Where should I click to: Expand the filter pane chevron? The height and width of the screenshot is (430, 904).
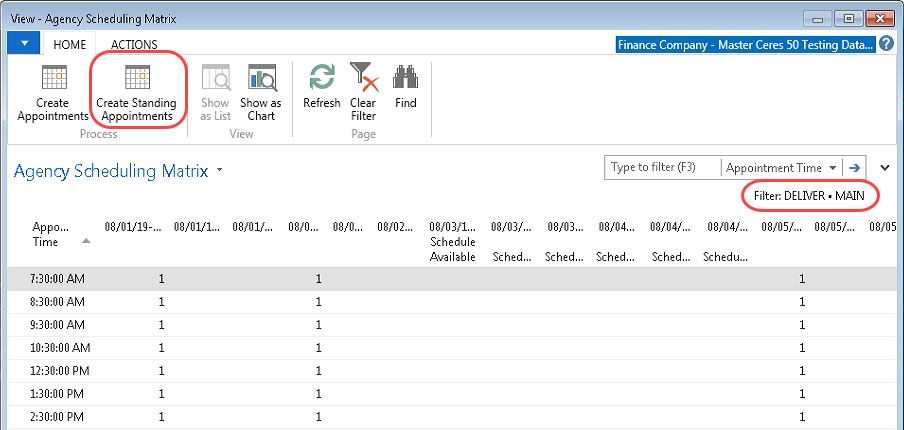pyautogui.click(x=884, y=168)
